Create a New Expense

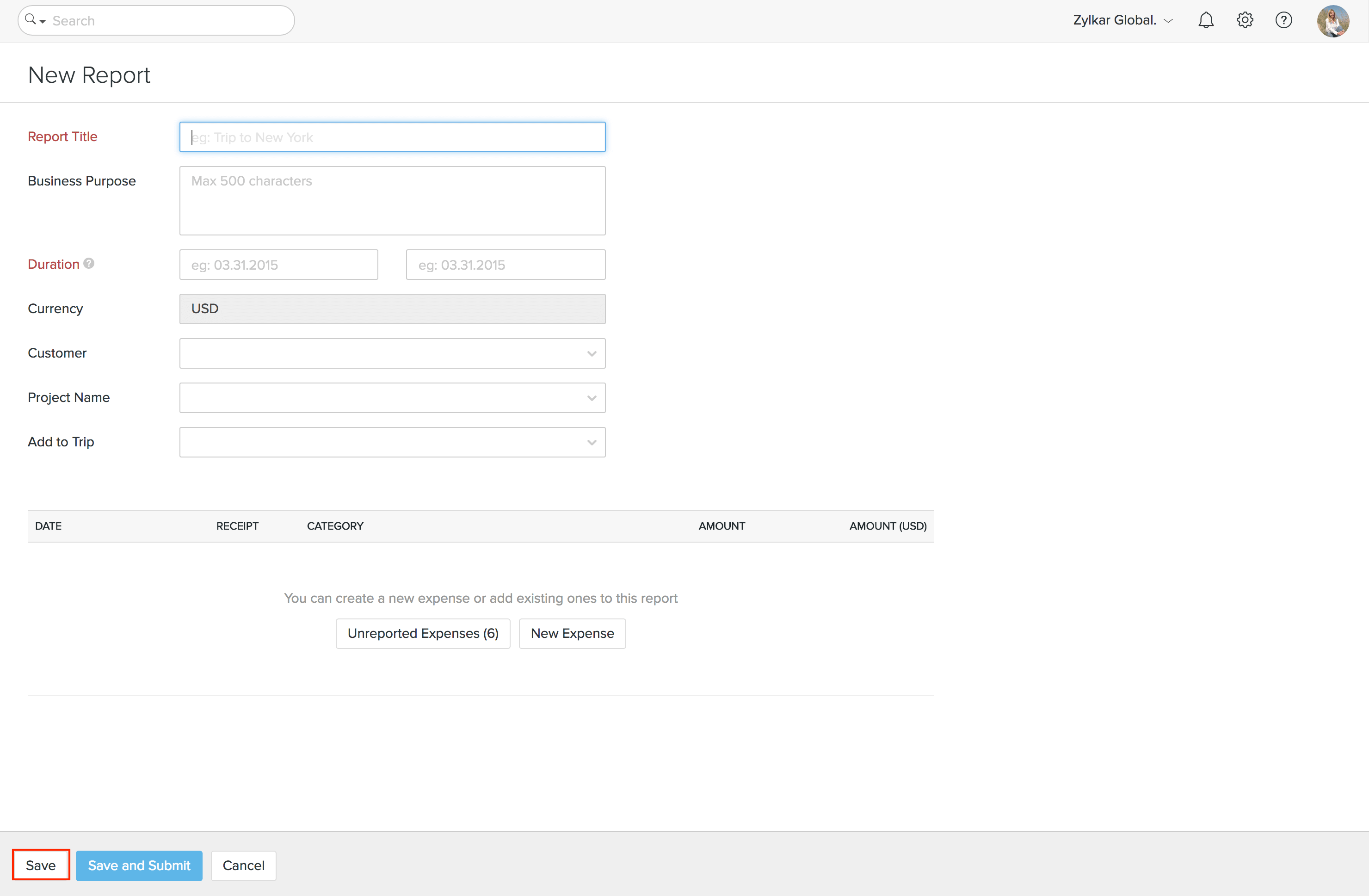pos(572,633)
